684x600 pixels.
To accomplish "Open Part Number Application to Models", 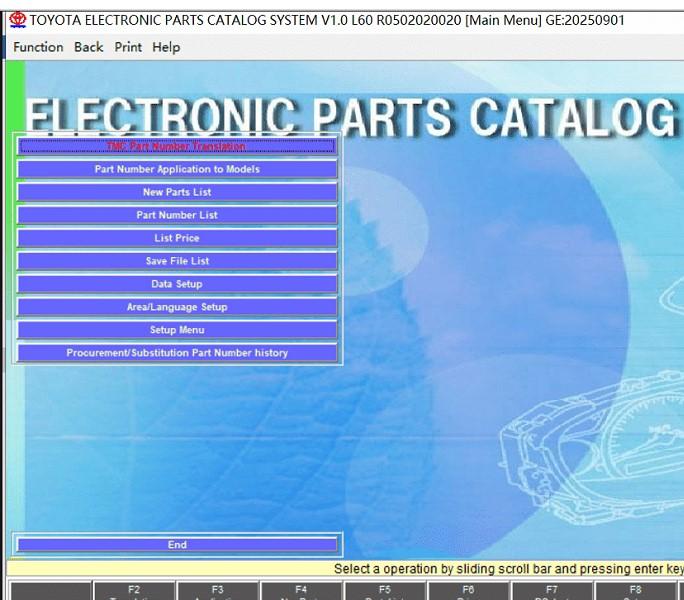I will point(177,169).
